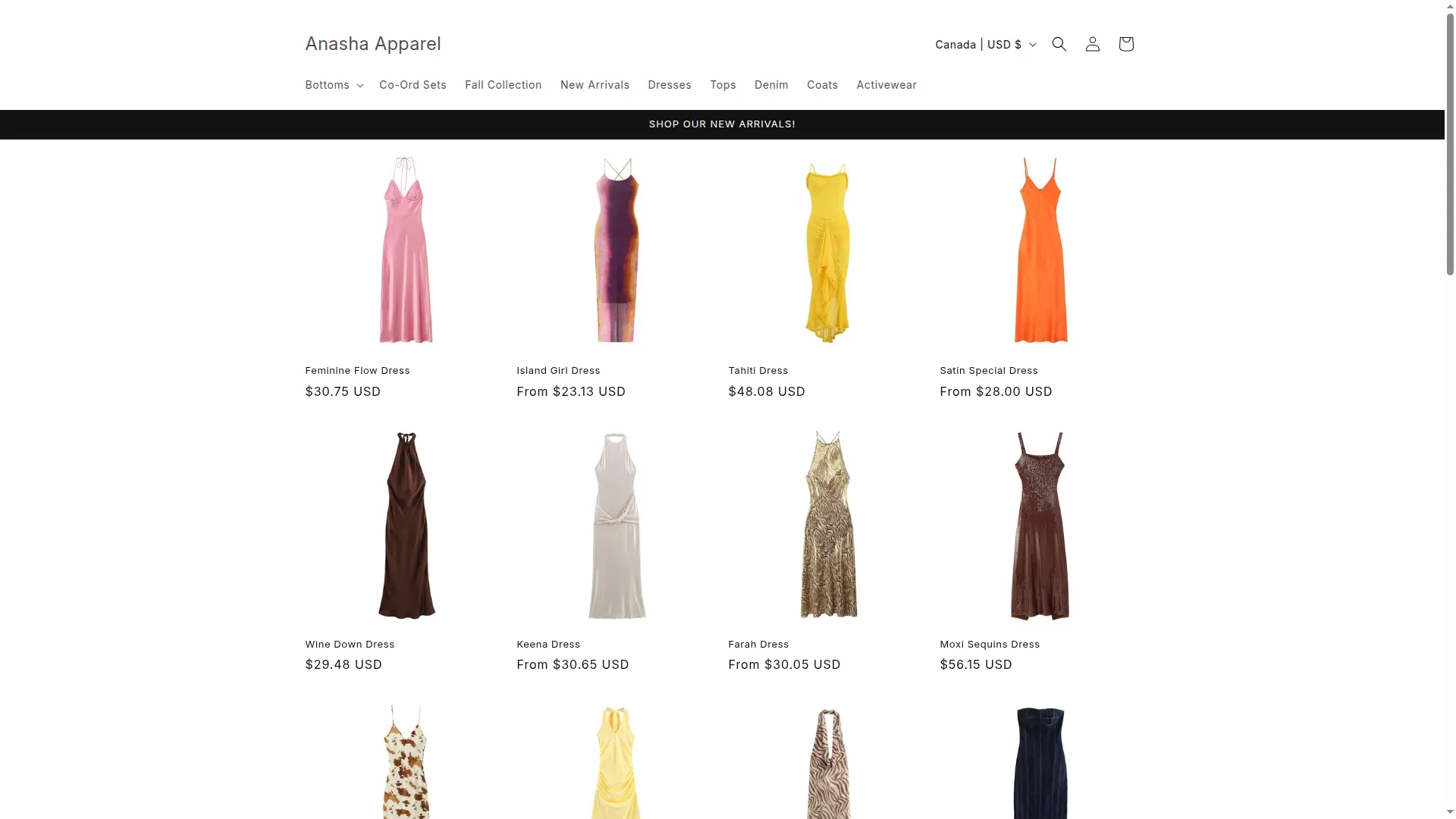View the silver Keena Dress image
Screen dimensions: 1456x819
617,525
